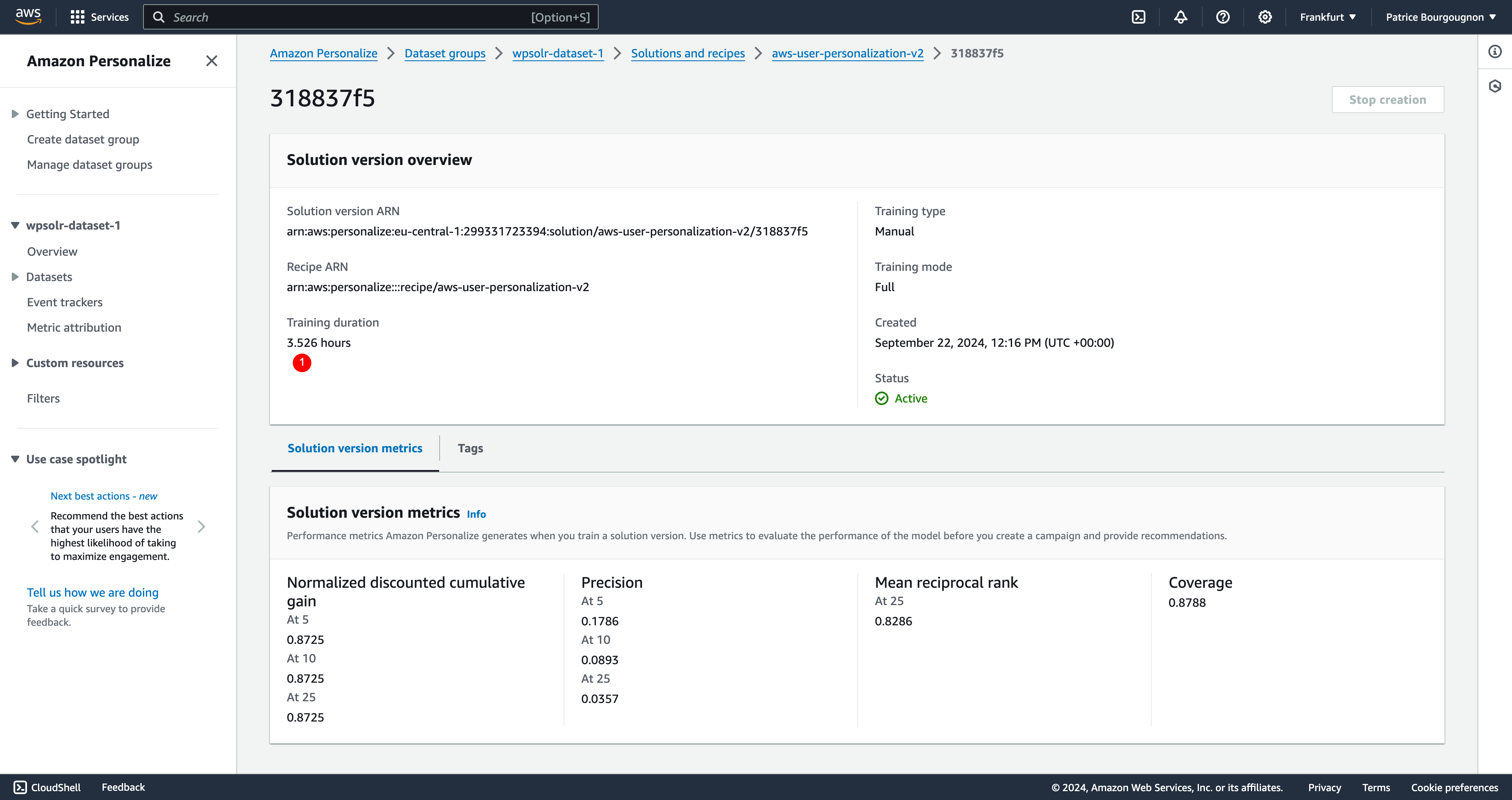Screen dimensions: 1512x800
Task: Open the notifications bell
Action: point(1180,17)
